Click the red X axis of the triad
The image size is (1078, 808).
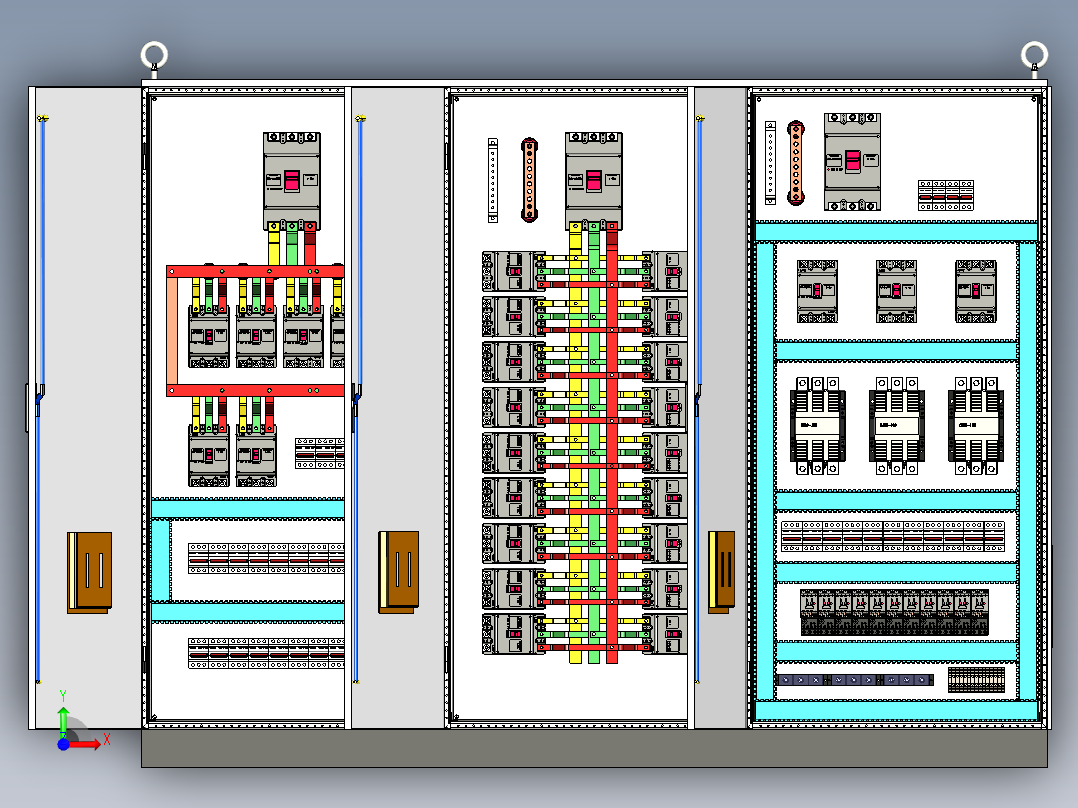pos(86,743)
